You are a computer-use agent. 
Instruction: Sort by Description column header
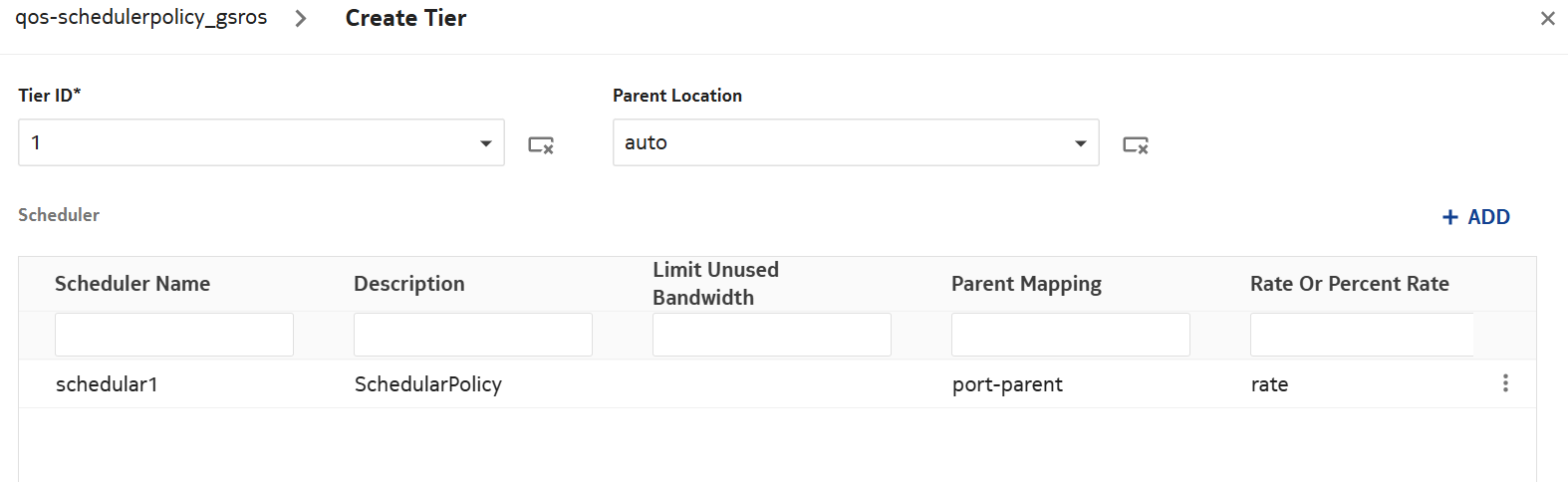tap(409, 284)
